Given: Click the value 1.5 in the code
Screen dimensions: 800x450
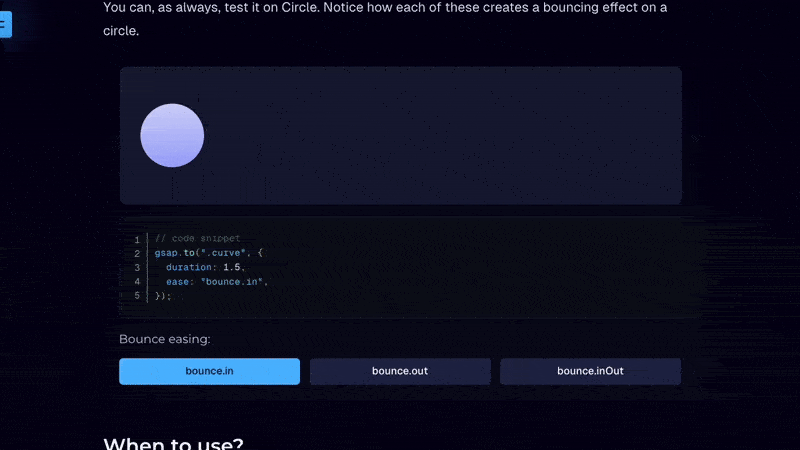Looking at the screenshot, I should [233, 268].
